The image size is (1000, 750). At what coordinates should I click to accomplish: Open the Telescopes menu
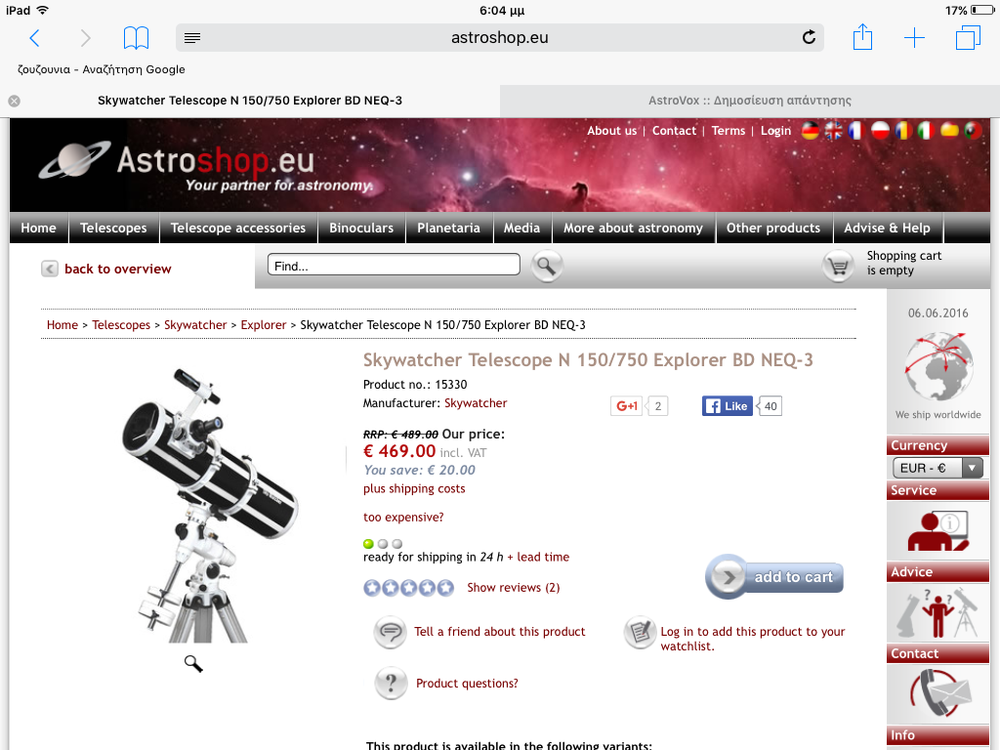(114, 228)
